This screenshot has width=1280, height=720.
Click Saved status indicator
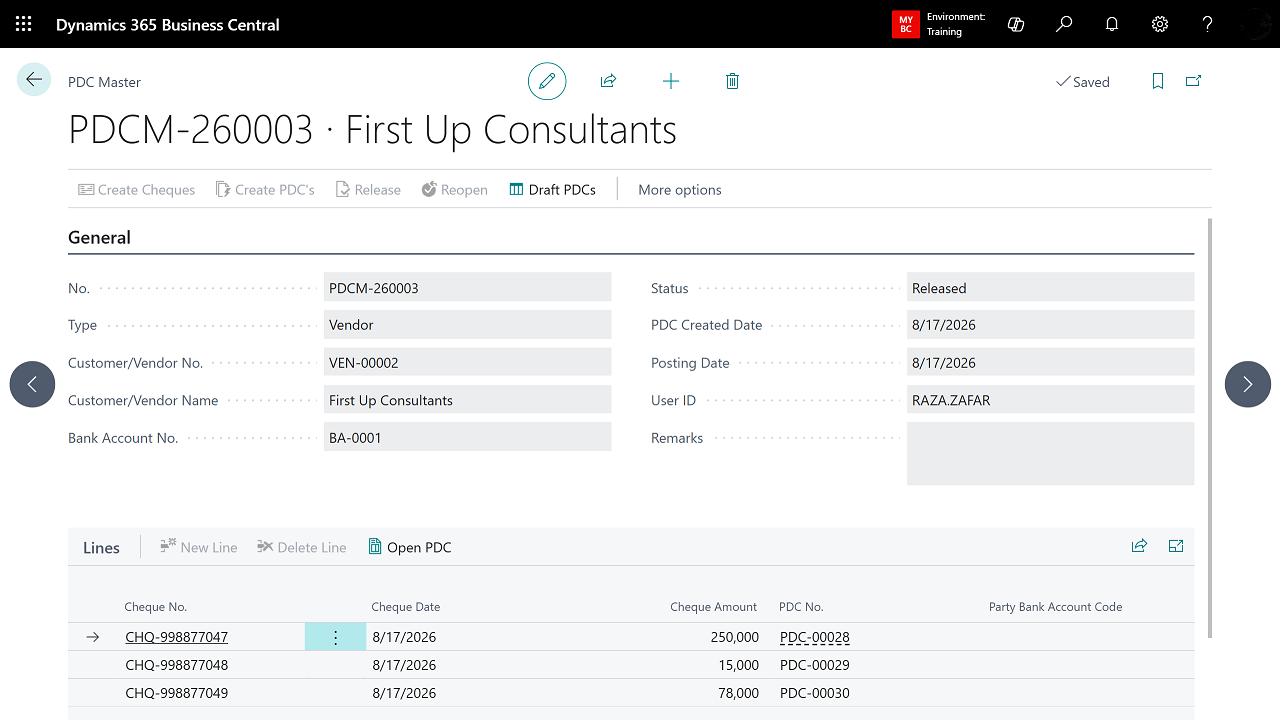1083,82
